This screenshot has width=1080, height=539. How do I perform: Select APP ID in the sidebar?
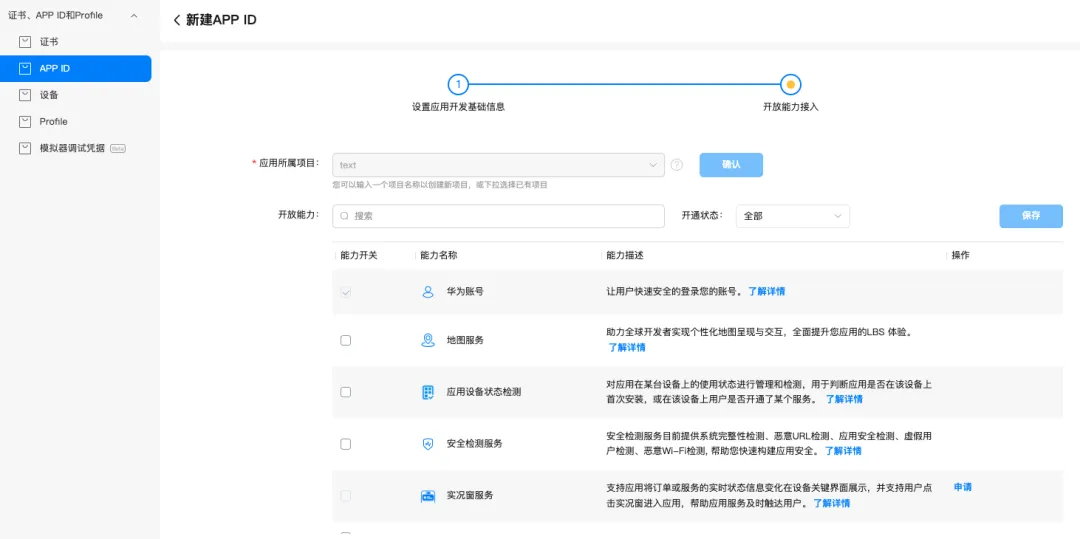pos(76,69)
